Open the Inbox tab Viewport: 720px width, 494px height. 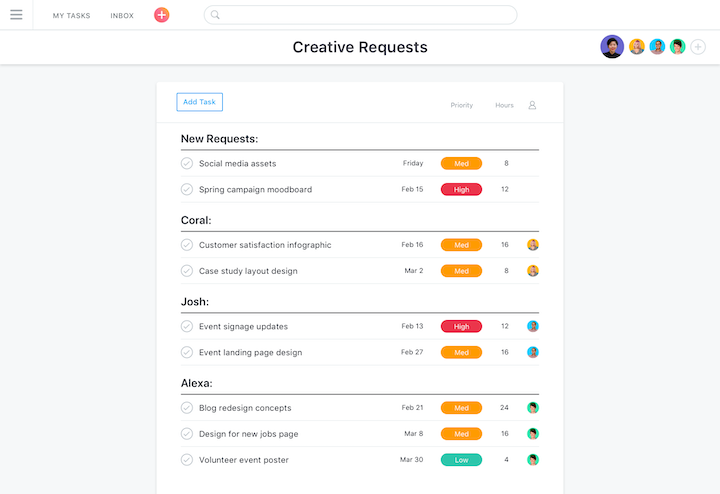pos(122,16)
